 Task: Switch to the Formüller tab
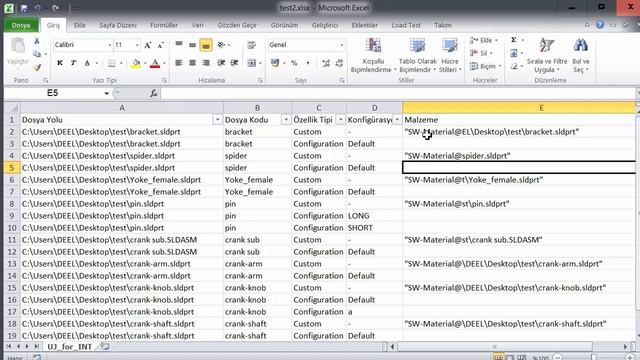(x=164, y=25)
